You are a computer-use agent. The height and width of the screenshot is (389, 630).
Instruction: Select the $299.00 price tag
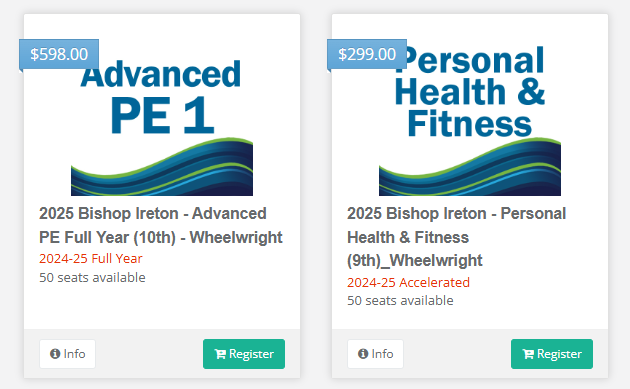(x=367, y=54)
